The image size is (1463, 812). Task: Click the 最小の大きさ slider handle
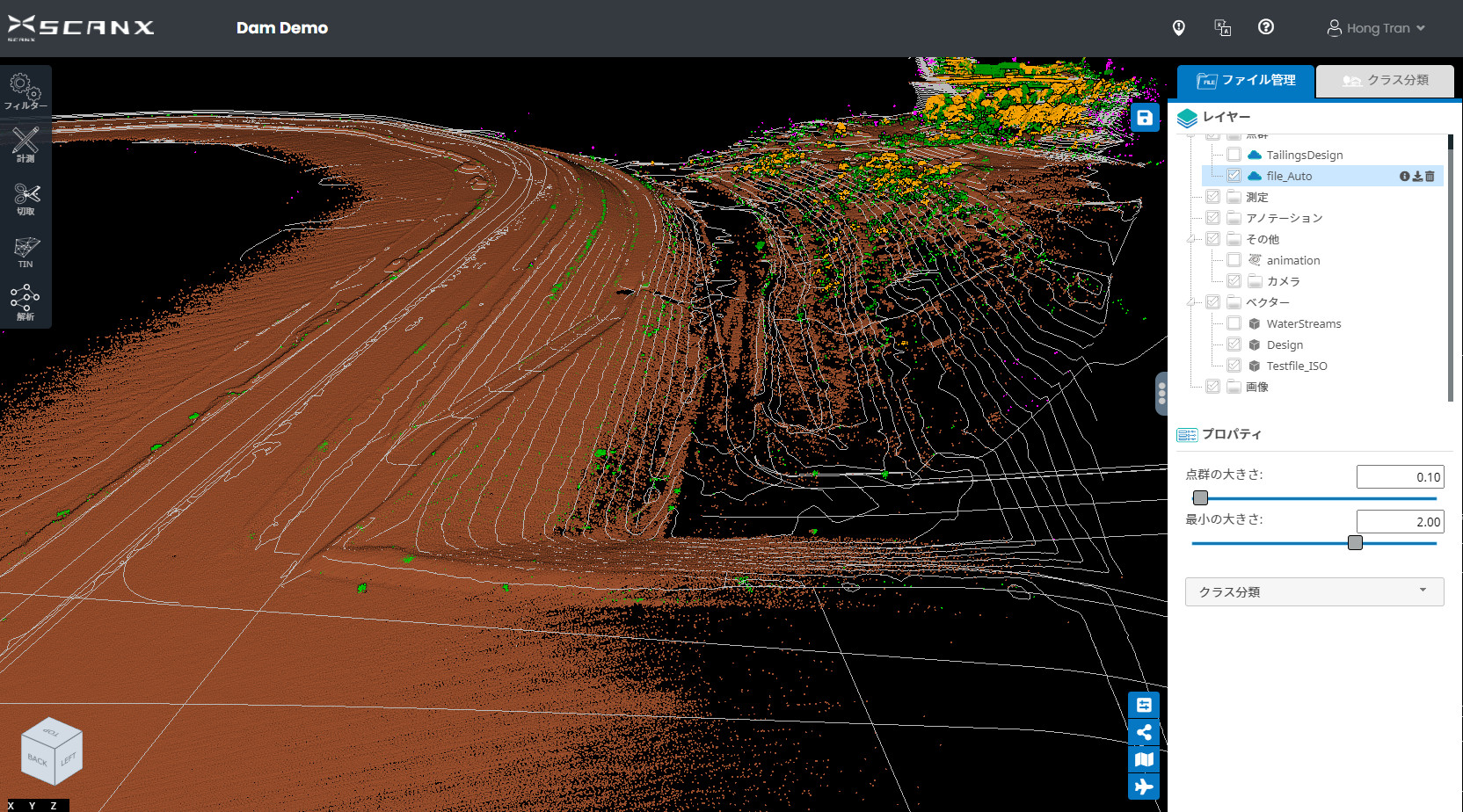[x=1355, y=543]
